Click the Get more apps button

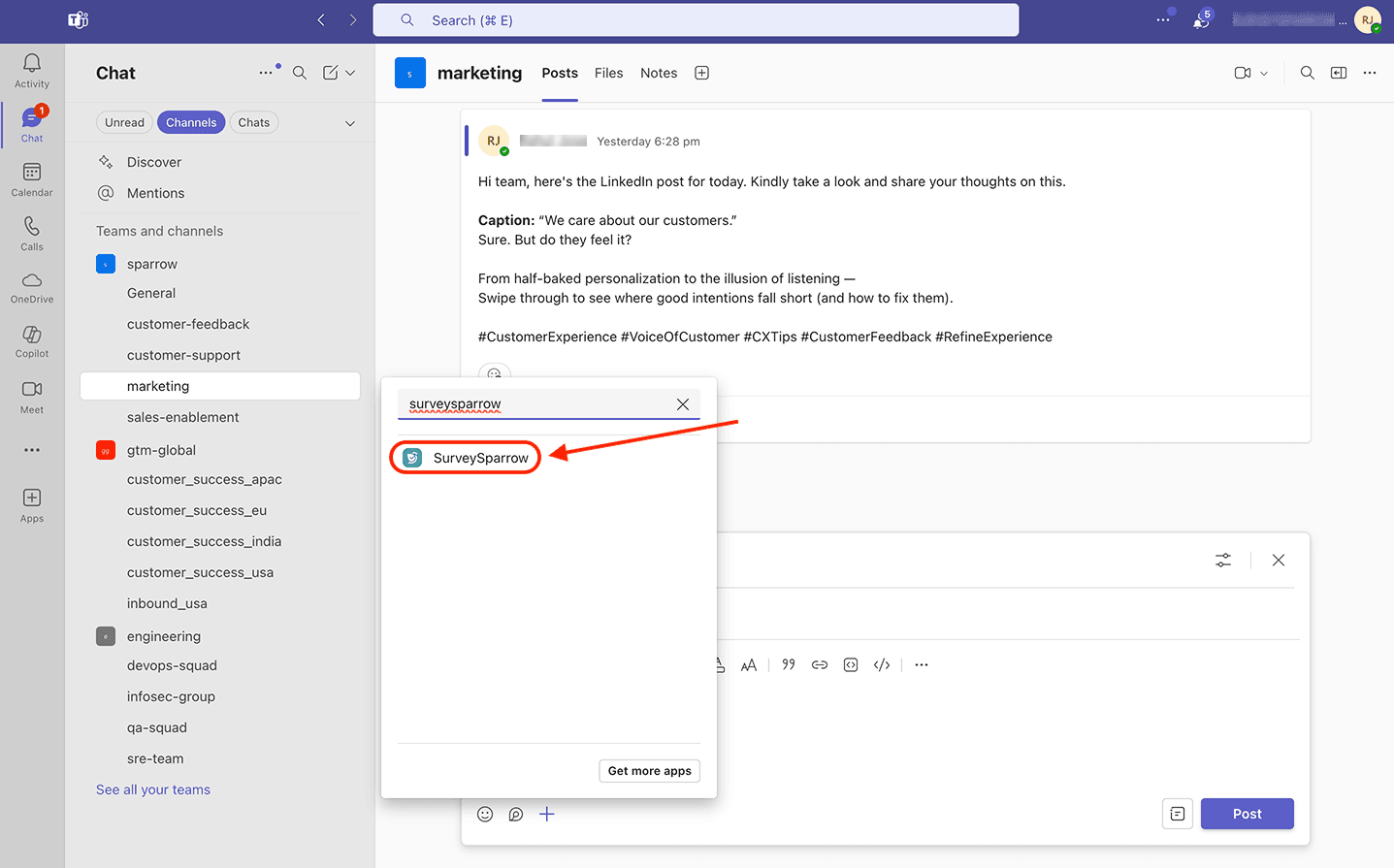point(649,771)
